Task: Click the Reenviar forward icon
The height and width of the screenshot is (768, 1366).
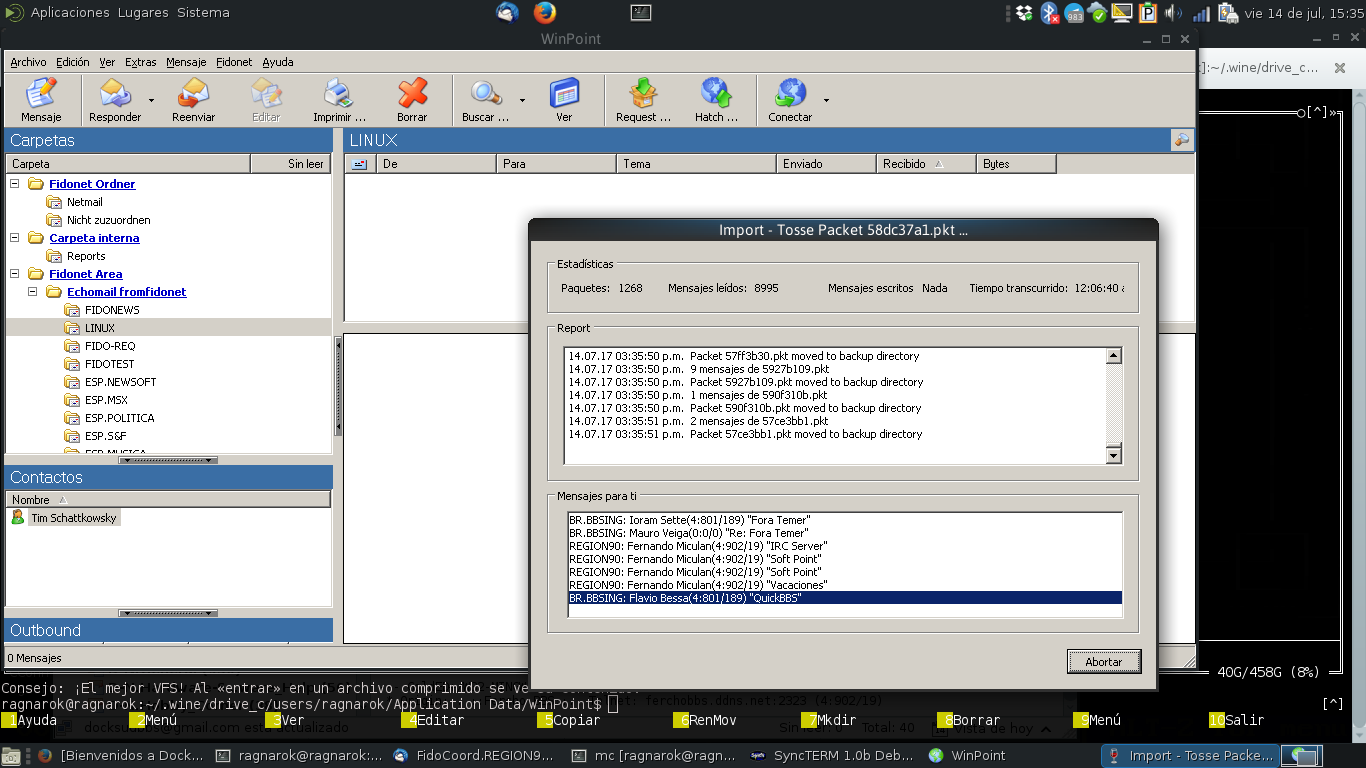Action: click(x=193, y=93)
